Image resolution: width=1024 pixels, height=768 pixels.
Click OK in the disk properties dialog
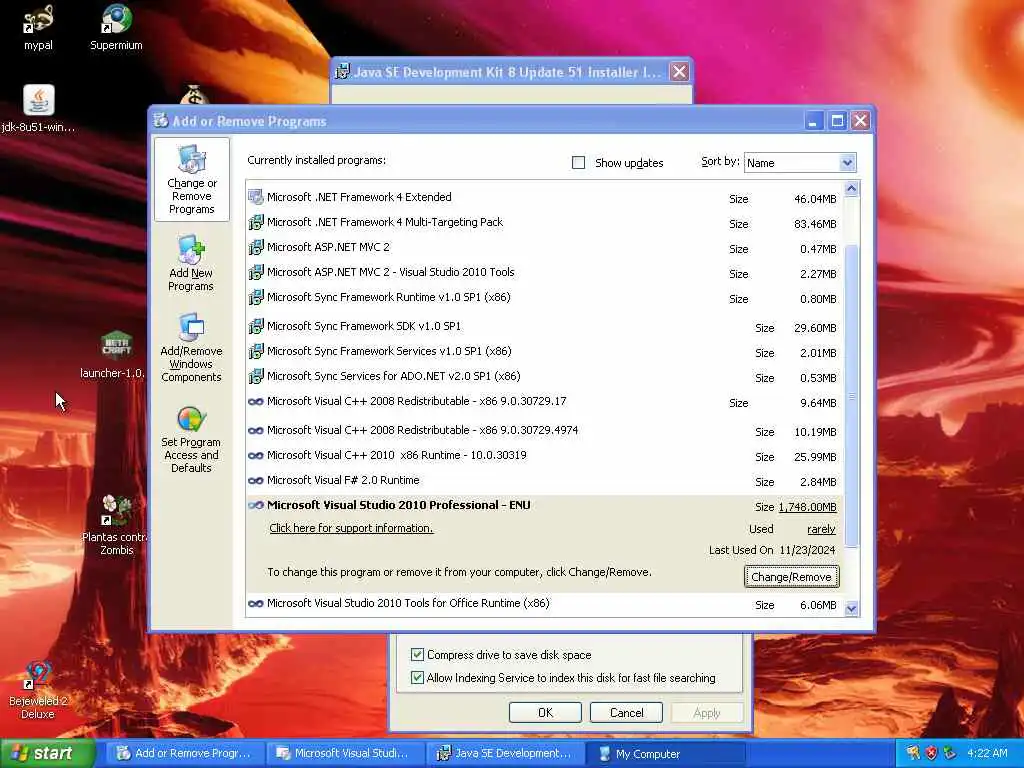pyautogui.click(x=545, y=712)
